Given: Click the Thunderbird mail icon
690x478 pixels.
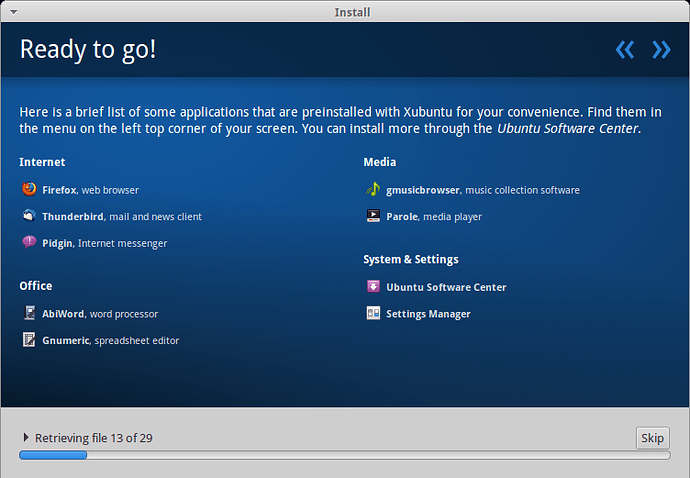Looking at the screenshot, I should tap(29, 216).
